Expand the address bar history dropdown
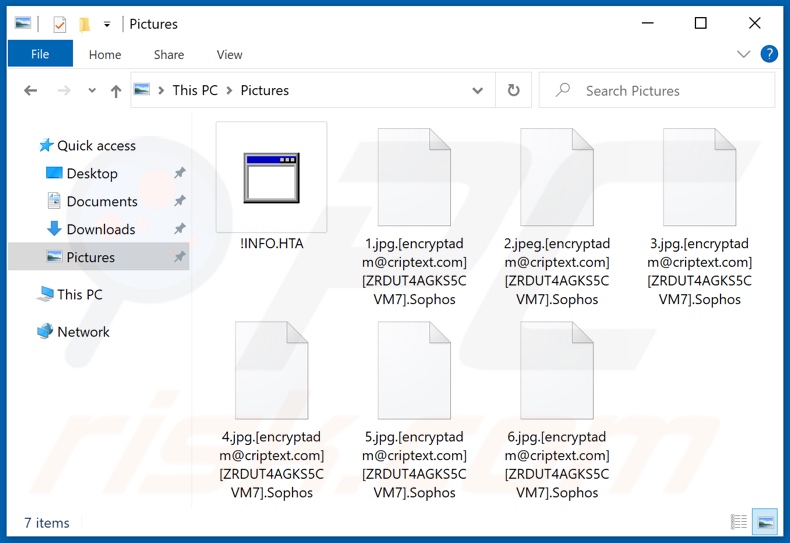 coord(477,91)
